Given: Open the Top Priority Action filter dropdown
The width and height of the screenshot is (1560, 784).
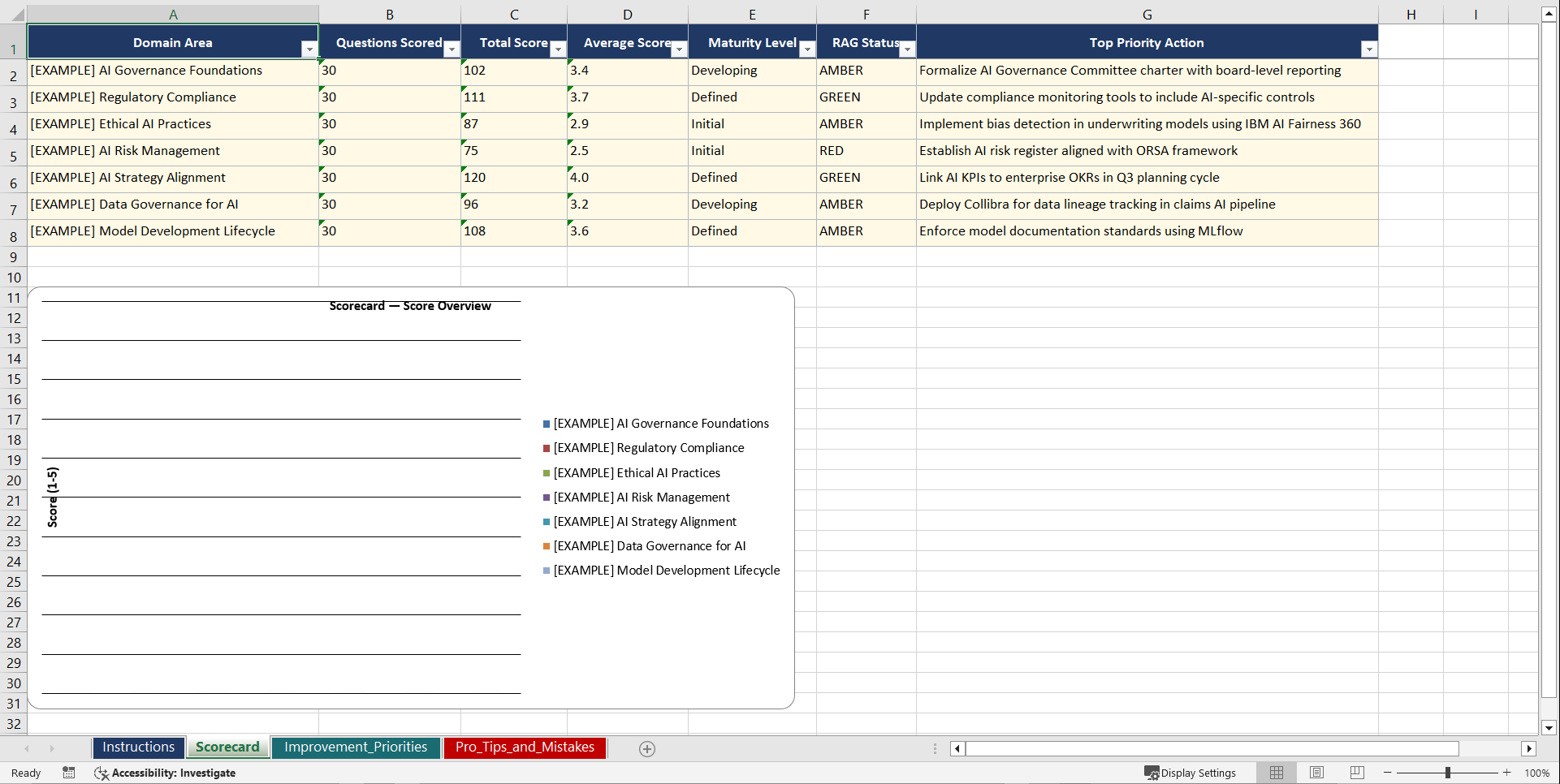Looking at the screenshot, I should click(1369, 49).
